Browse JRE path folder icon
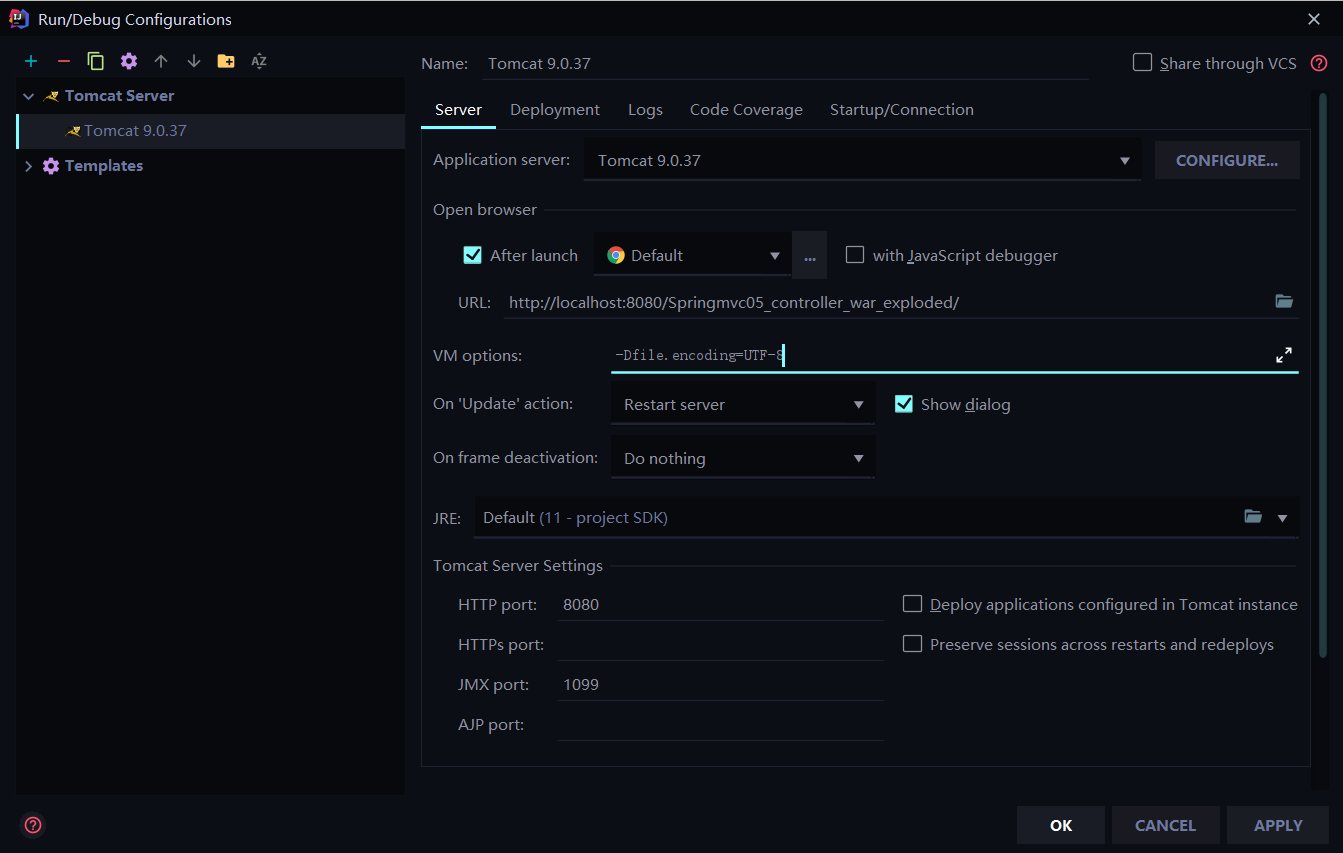Image resolution: width=1343 pixels, height=853 pixels. (1253, 517)
